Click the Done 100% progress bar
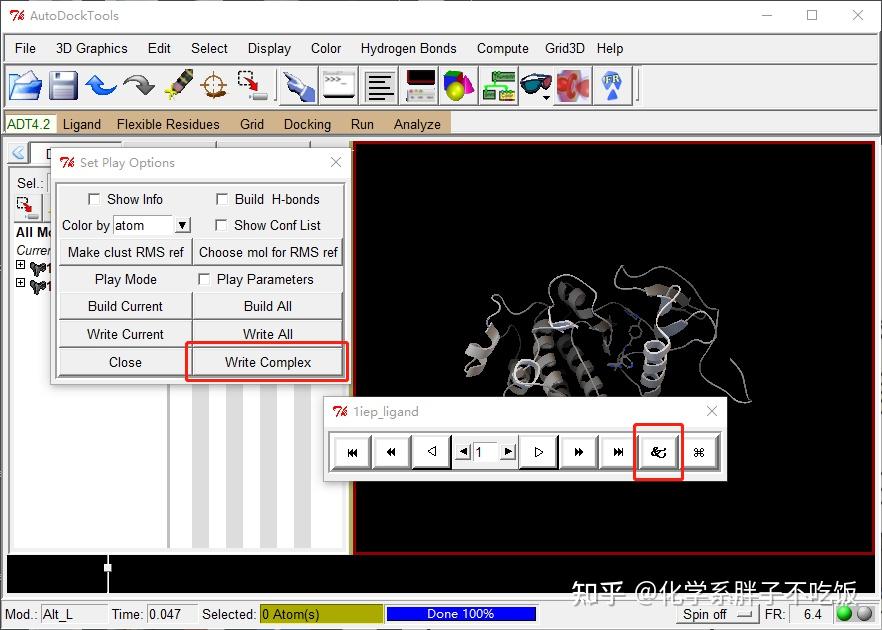The height and width of the screenshot is (630, 882). (462, 613)
